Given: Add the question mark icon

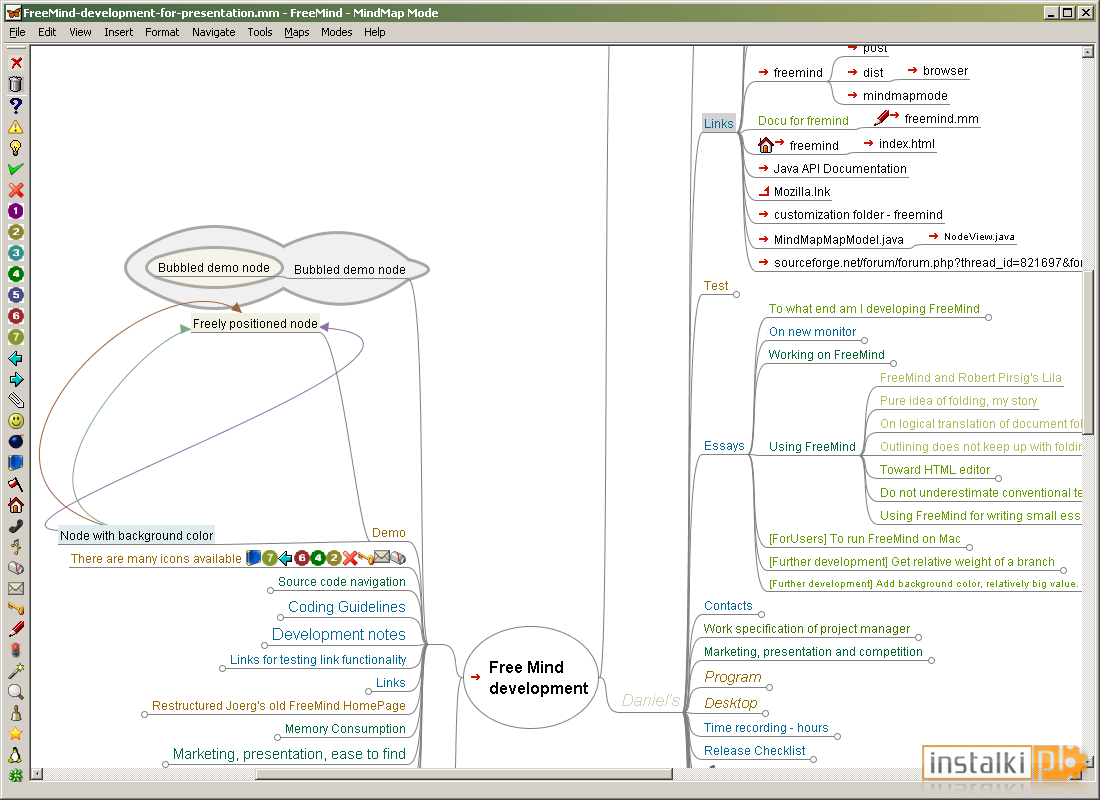Looking at the screenshot, I should [x=15, y=105].
